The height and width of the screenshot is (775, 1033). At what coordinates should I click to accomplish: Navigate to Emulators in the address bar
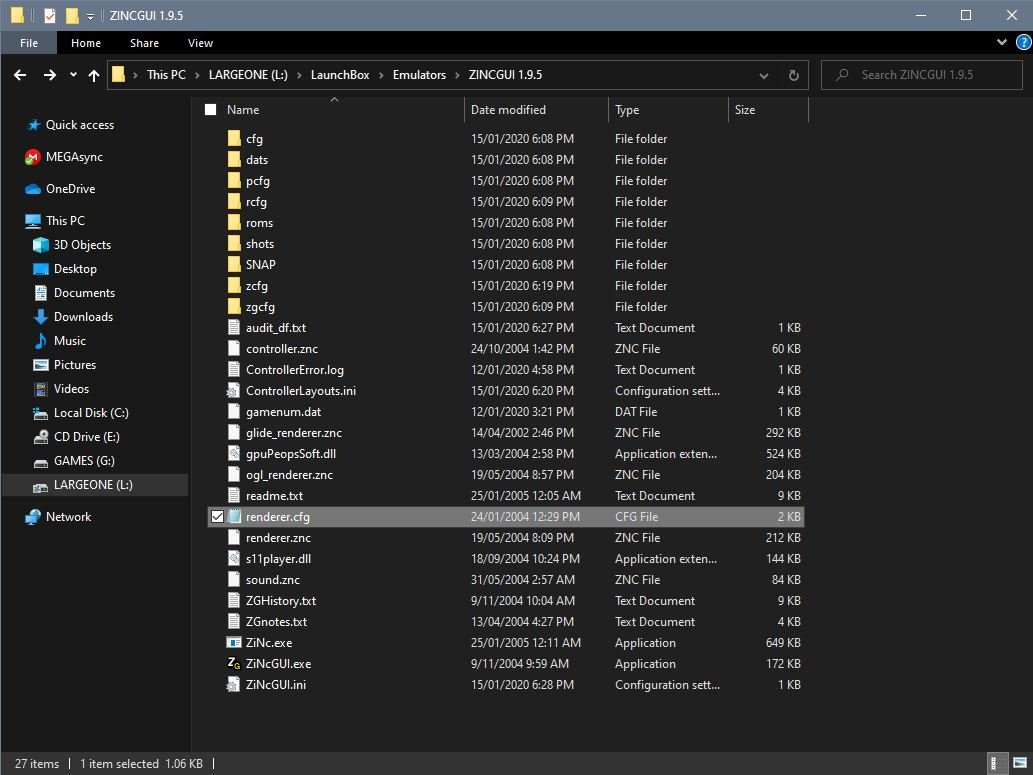pyautogui.click(x=419, y=75)
